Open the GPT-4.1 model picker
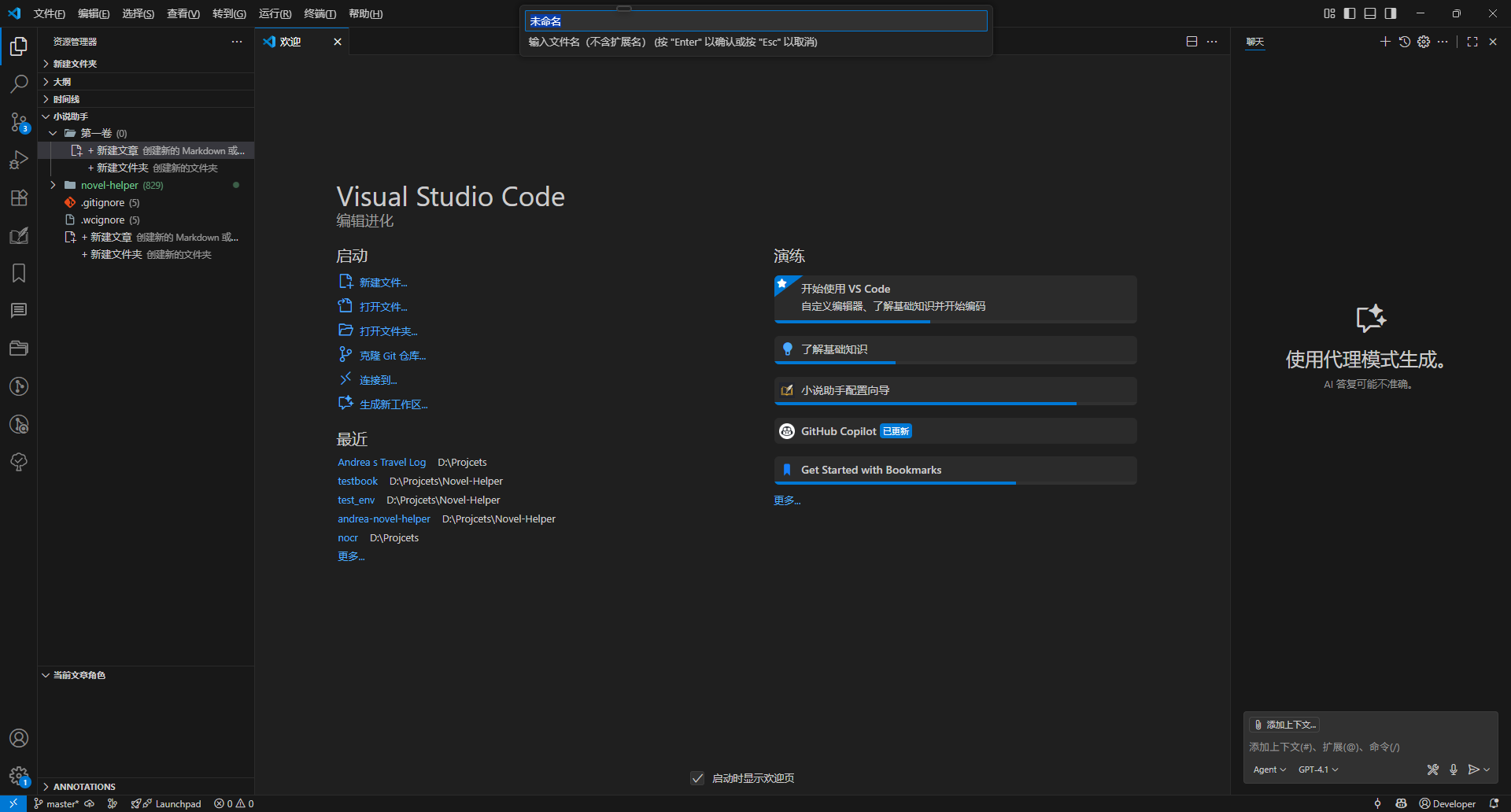Image resolution: width=1511 pixels, height=812 pixels. [1317, 770]
